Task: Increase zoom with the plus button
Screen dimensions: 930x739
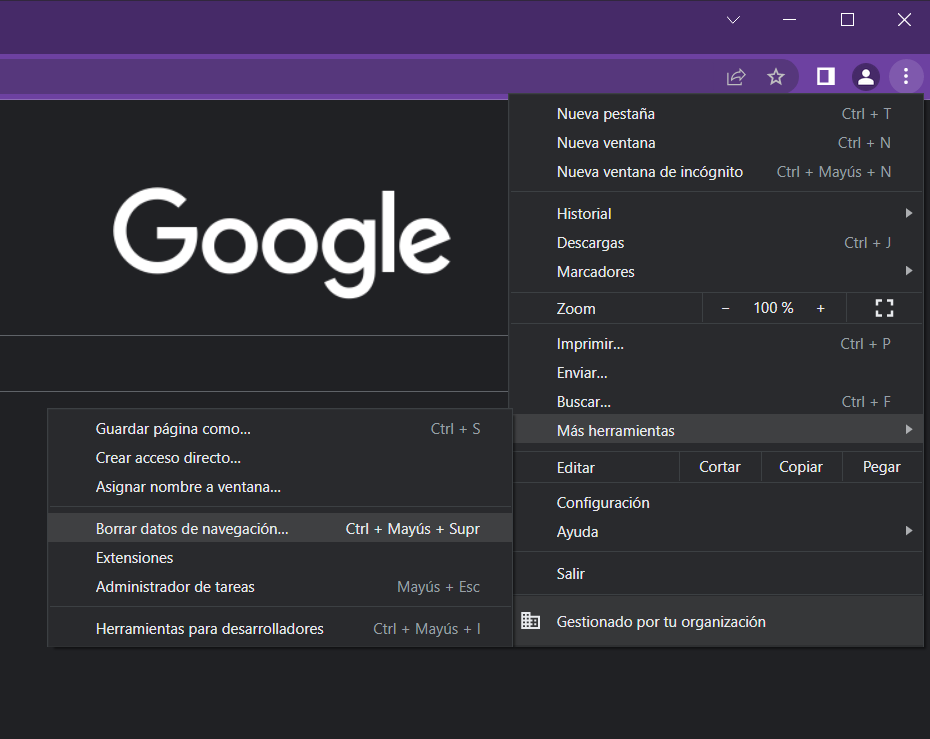Action: coord(820,308)
